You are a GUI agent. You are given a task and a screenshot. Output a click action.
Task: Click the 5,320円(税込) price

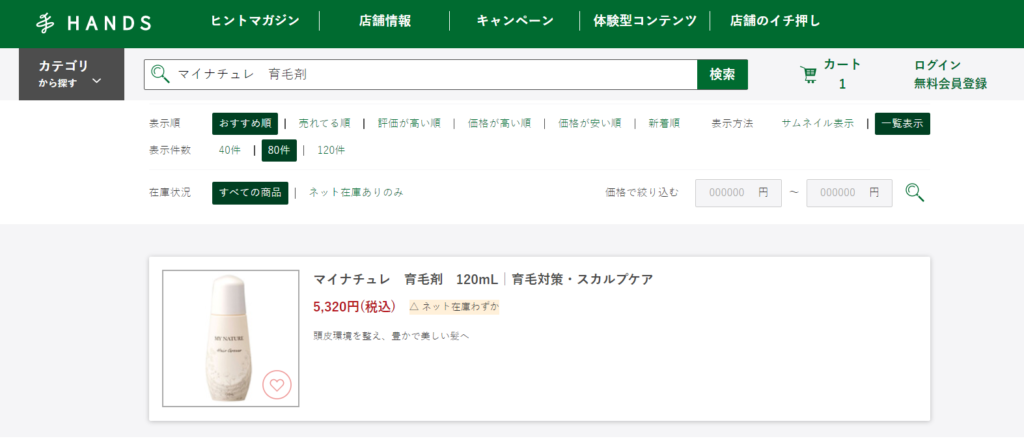(355, 306)
